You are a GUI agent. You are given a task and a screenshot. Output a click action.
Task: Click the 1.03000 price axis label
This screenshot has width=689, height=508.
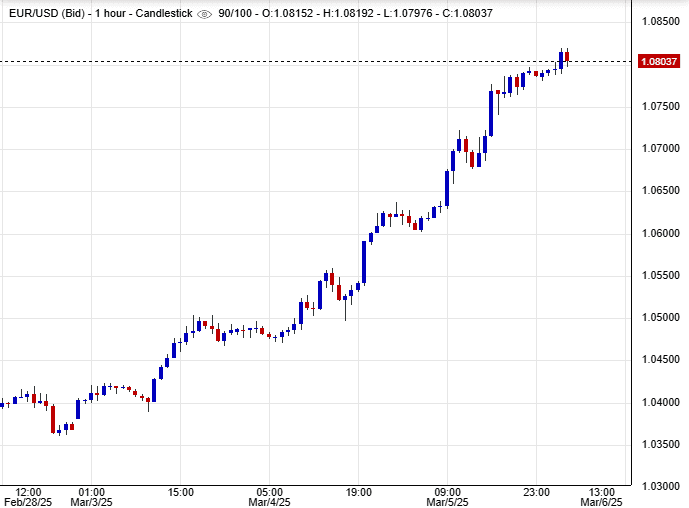click(660, 486)
